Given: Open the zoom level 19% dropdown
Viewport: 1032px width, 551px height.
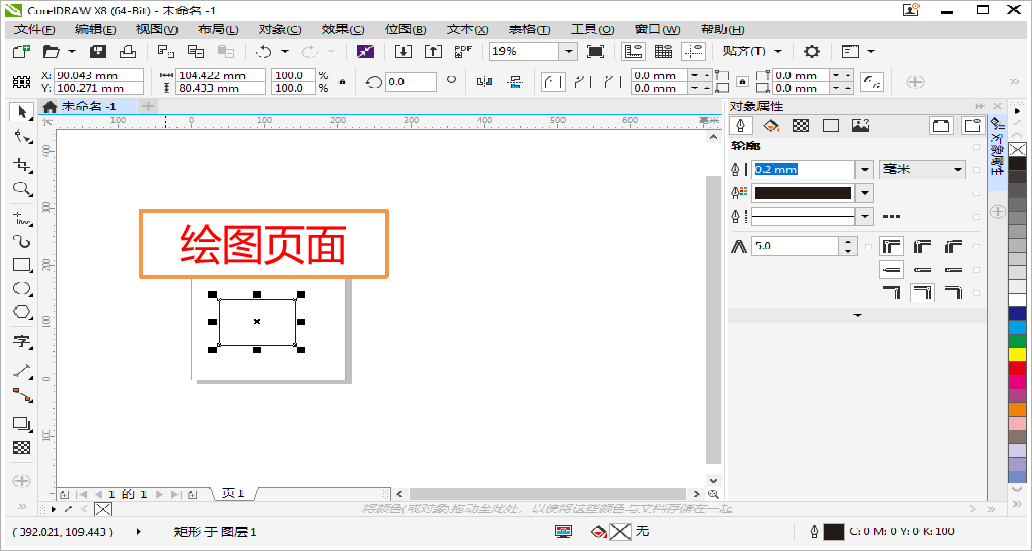Looking at the screenshot, I should click(x=568, y=51).
